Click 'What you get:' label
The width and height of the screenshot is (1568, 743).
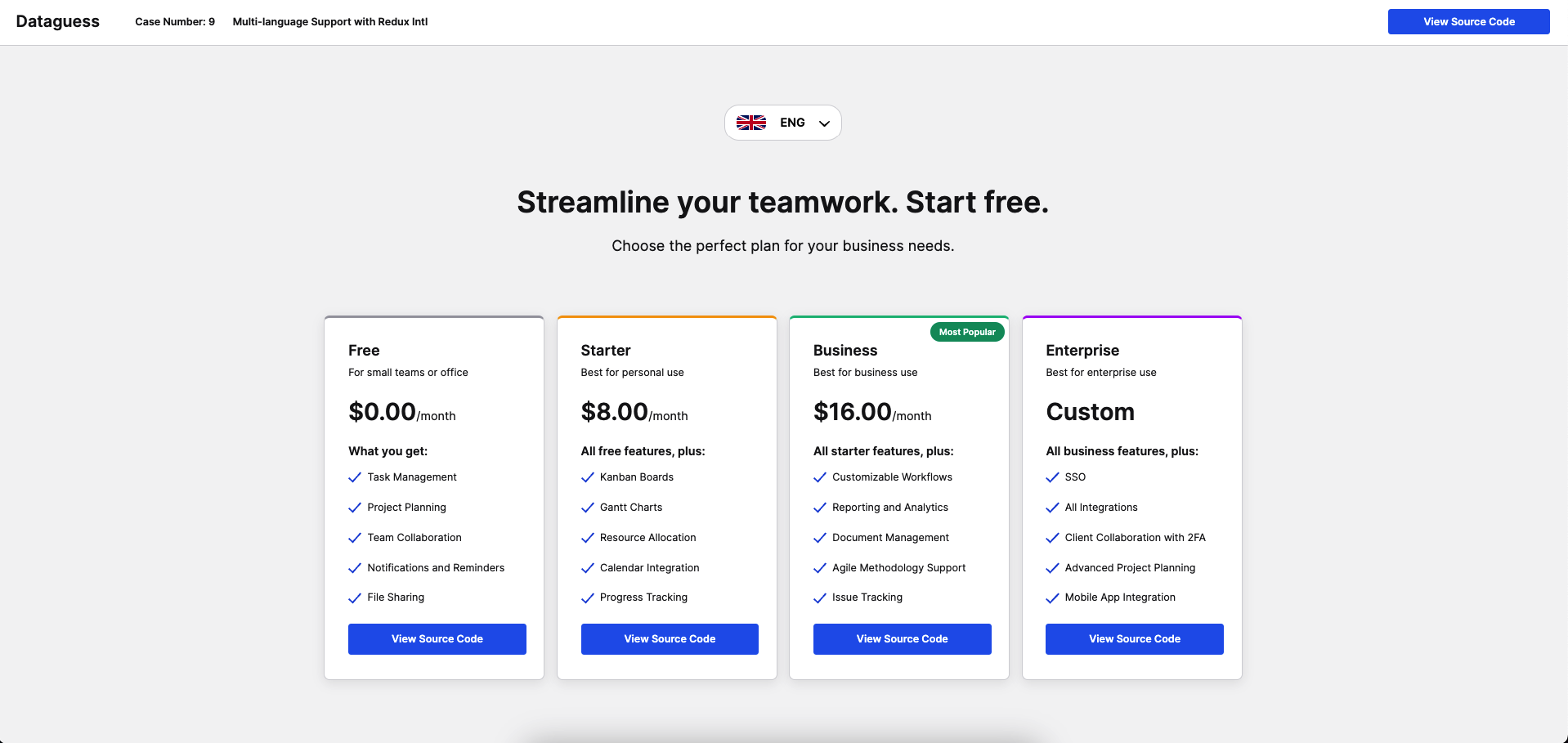coord(388,451)
